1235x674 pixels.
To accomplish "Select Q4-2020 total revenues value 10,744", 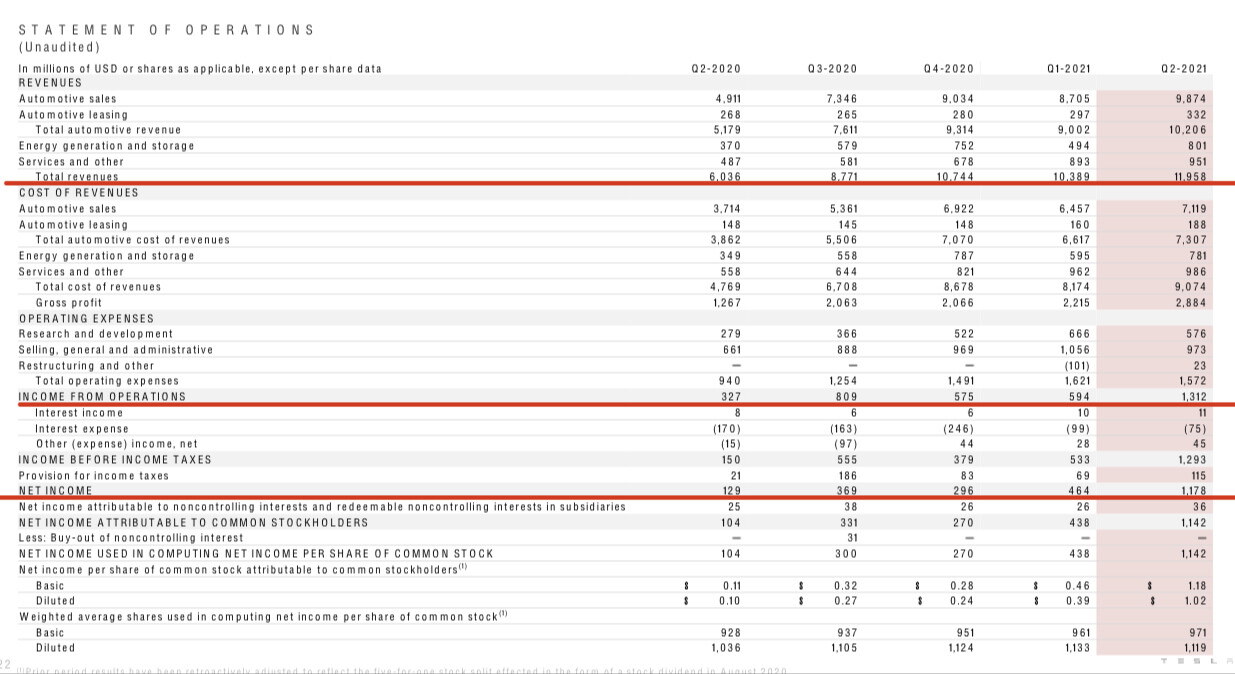I will [955, 176].
